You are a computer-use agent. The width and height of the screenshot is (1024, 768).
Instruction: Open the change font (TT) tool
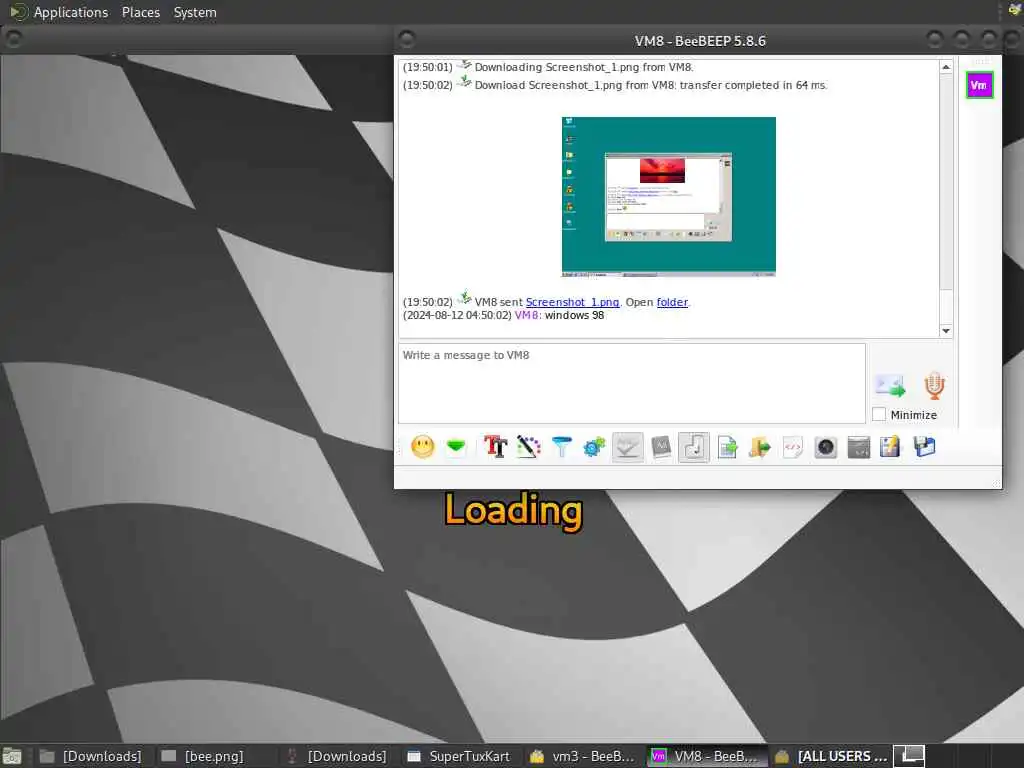click(x=495, y=447)
